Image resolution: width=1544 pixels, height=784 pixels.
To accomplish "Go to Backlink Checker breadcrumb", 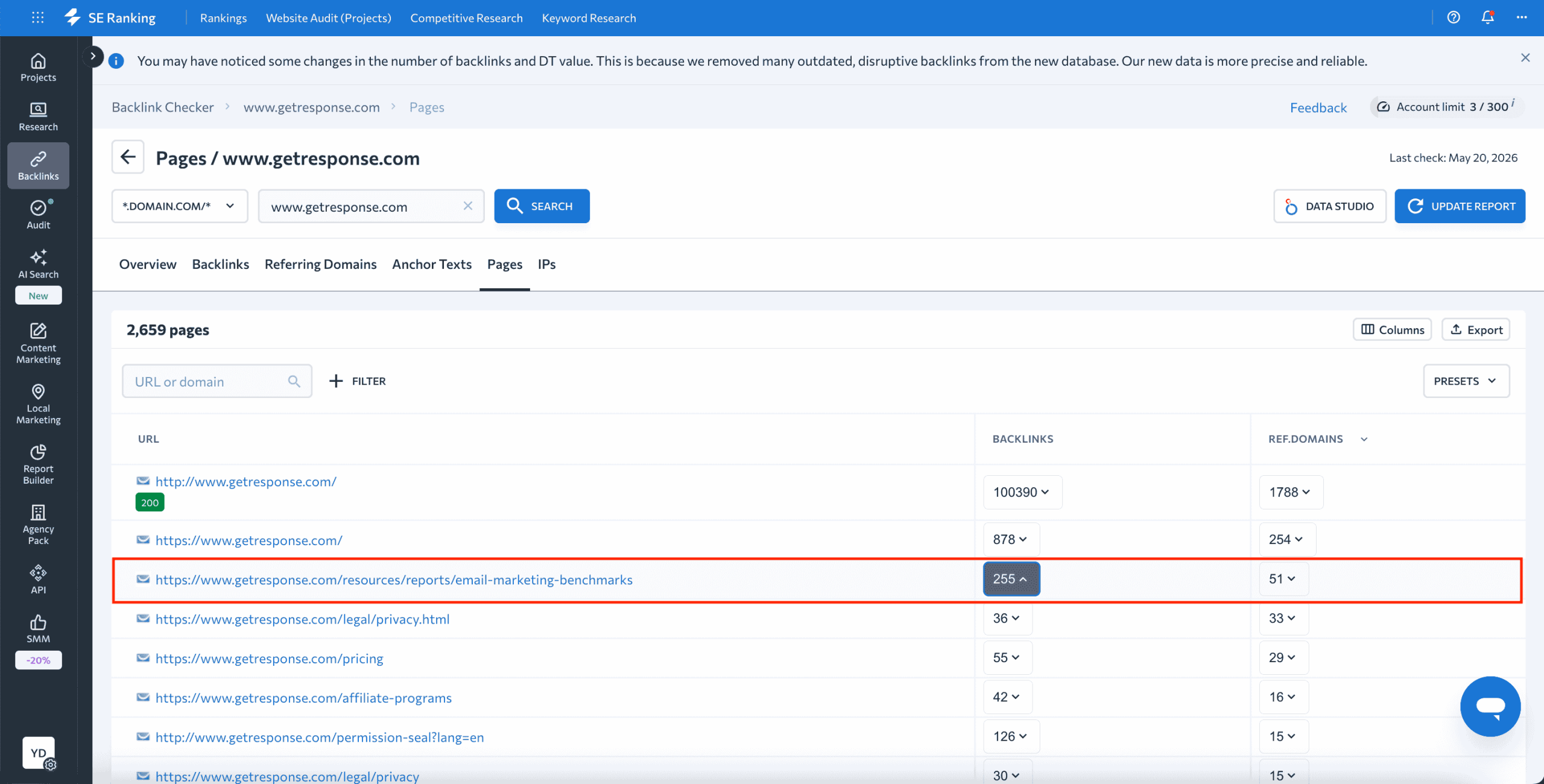I will [x=163, y=107].
